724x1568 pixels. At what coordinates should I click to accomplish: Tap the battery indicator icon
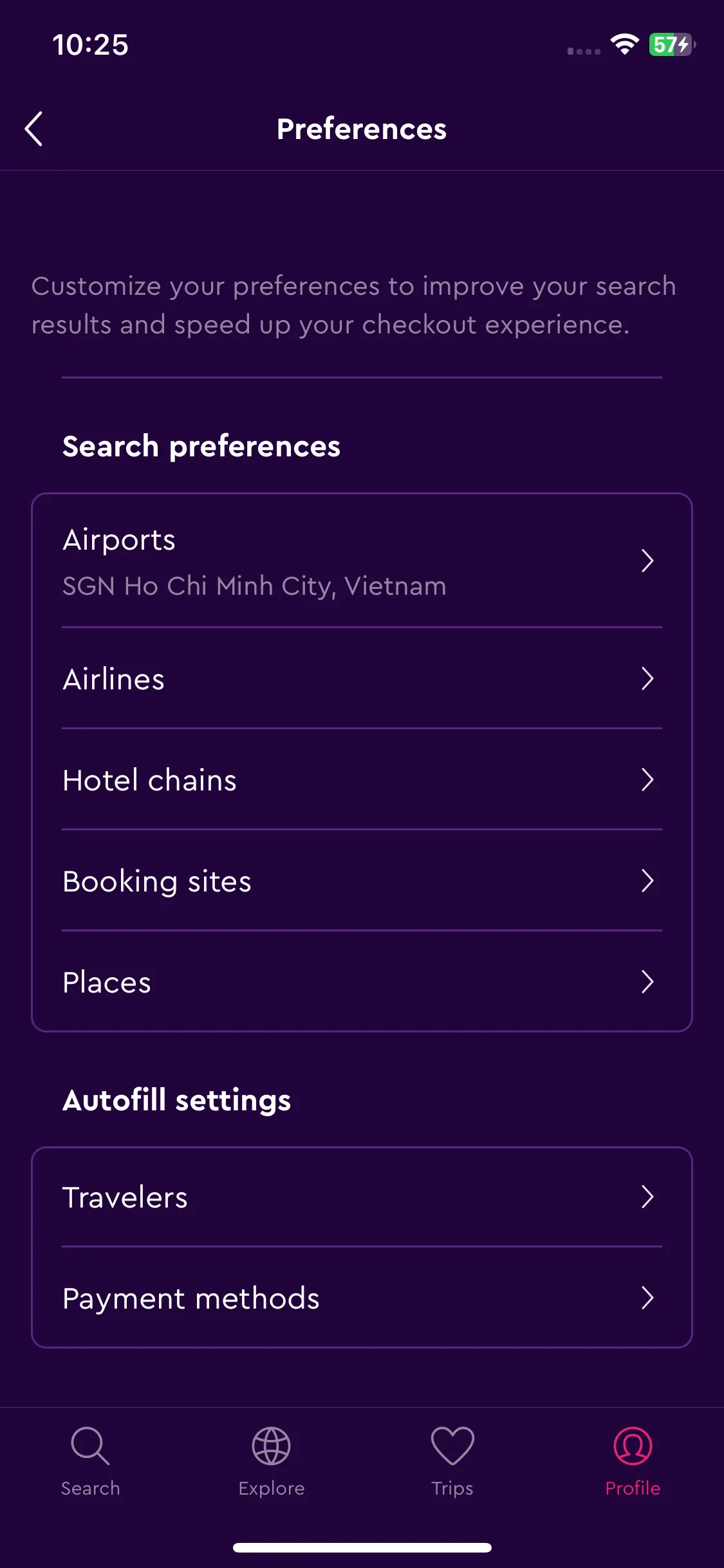(x=672, y=44)
